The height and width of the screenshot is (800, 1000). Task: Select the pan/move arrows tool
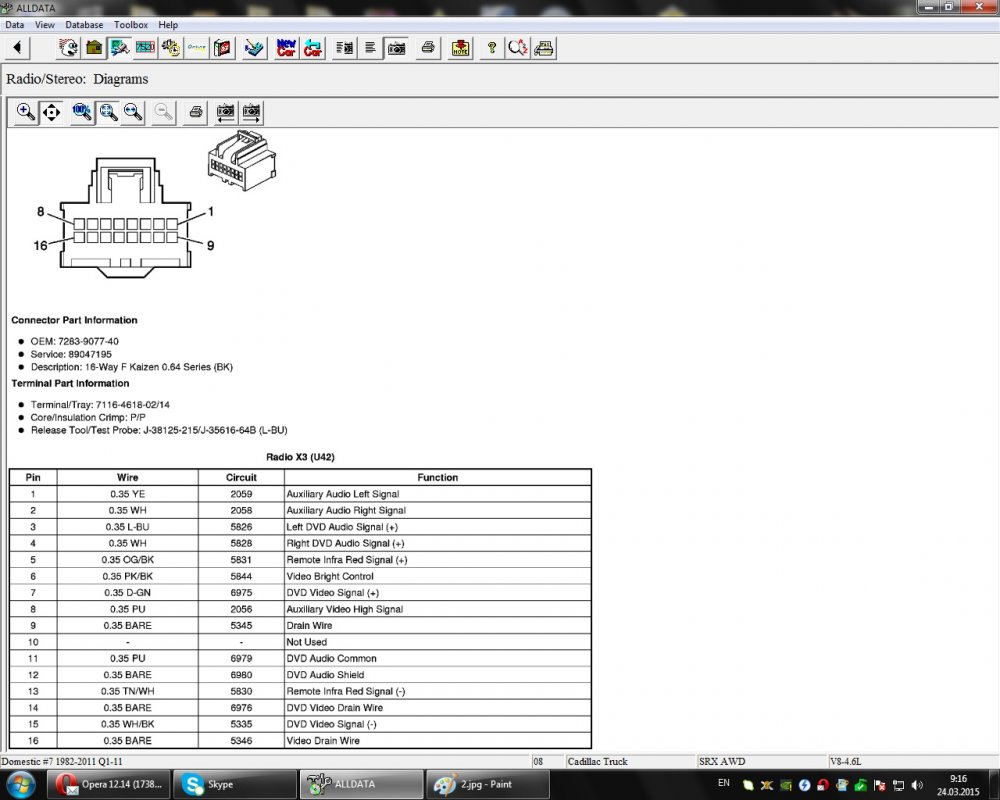51,113
